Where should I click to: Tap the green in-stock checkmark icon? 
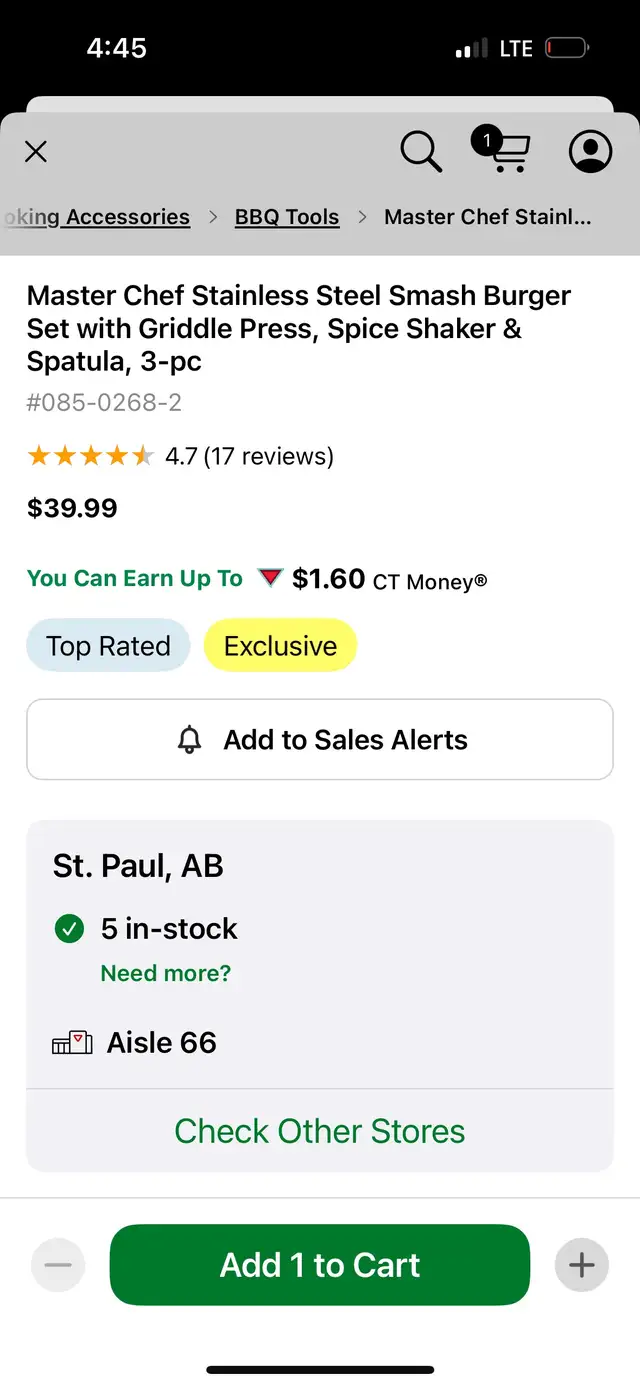coord(69,929)
